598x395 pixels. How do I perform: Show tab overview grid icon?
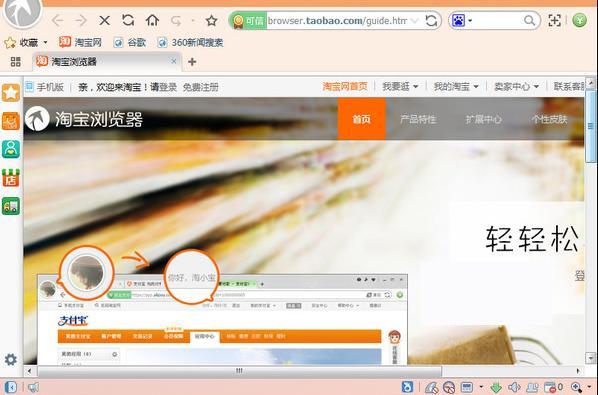click(x=16, y=62)
